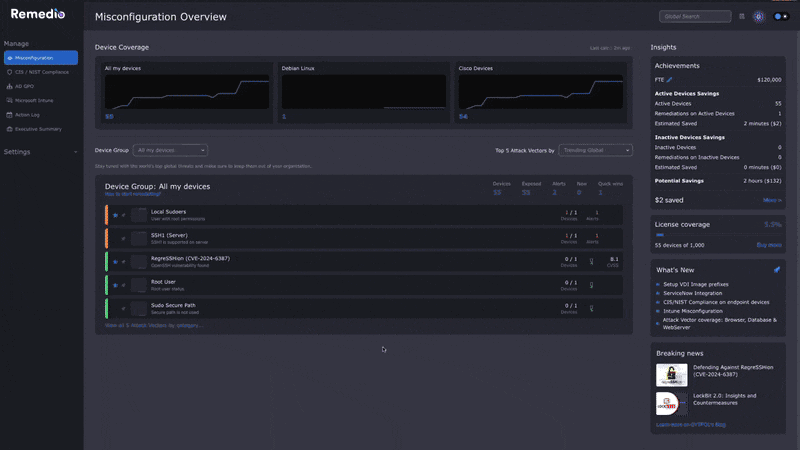The image size is (800, 450).
Task: Click the count under the Debian Linux chart
Action: point(284,117)
